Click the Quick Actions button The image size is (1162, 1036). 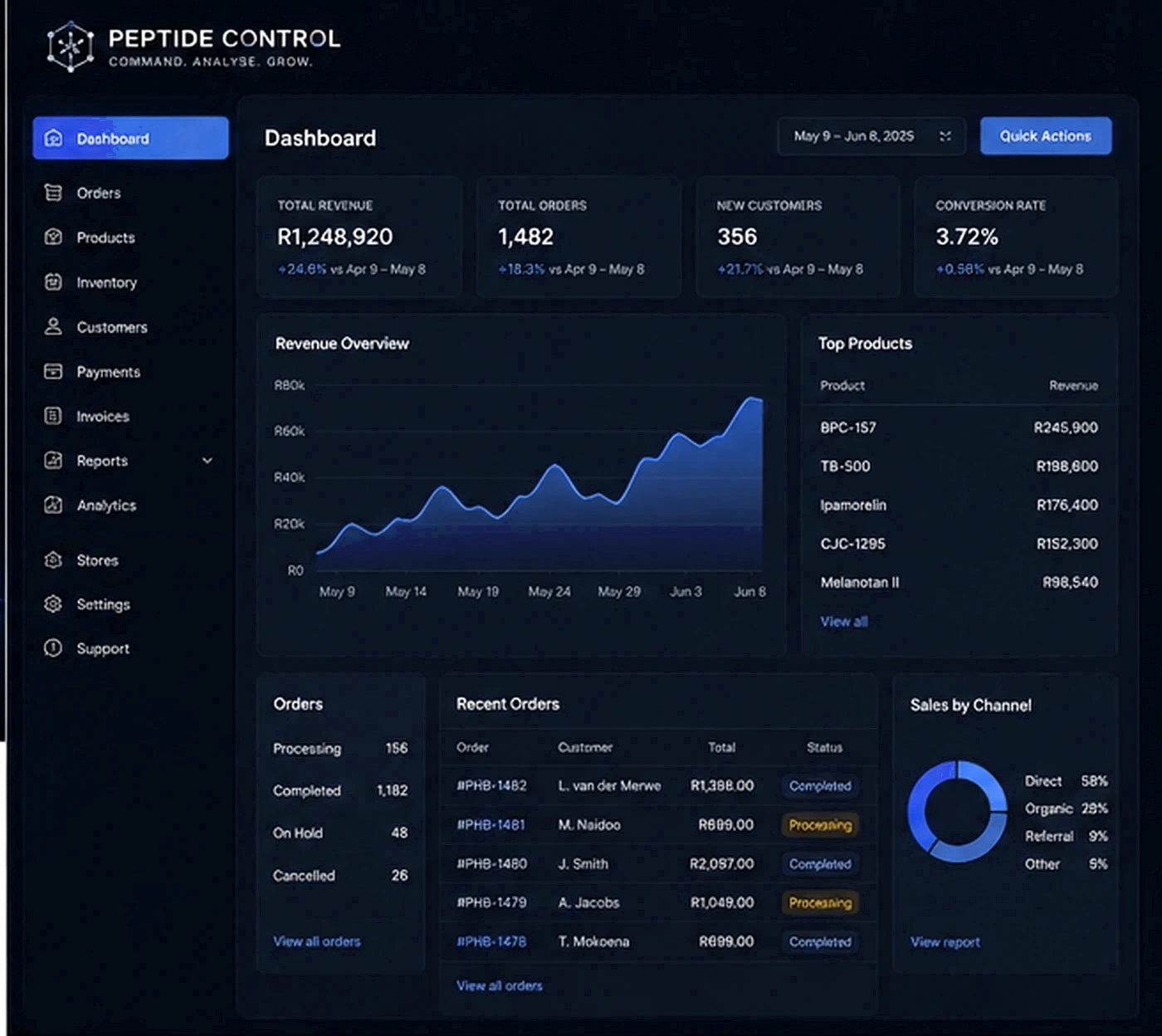[1046, 136]
